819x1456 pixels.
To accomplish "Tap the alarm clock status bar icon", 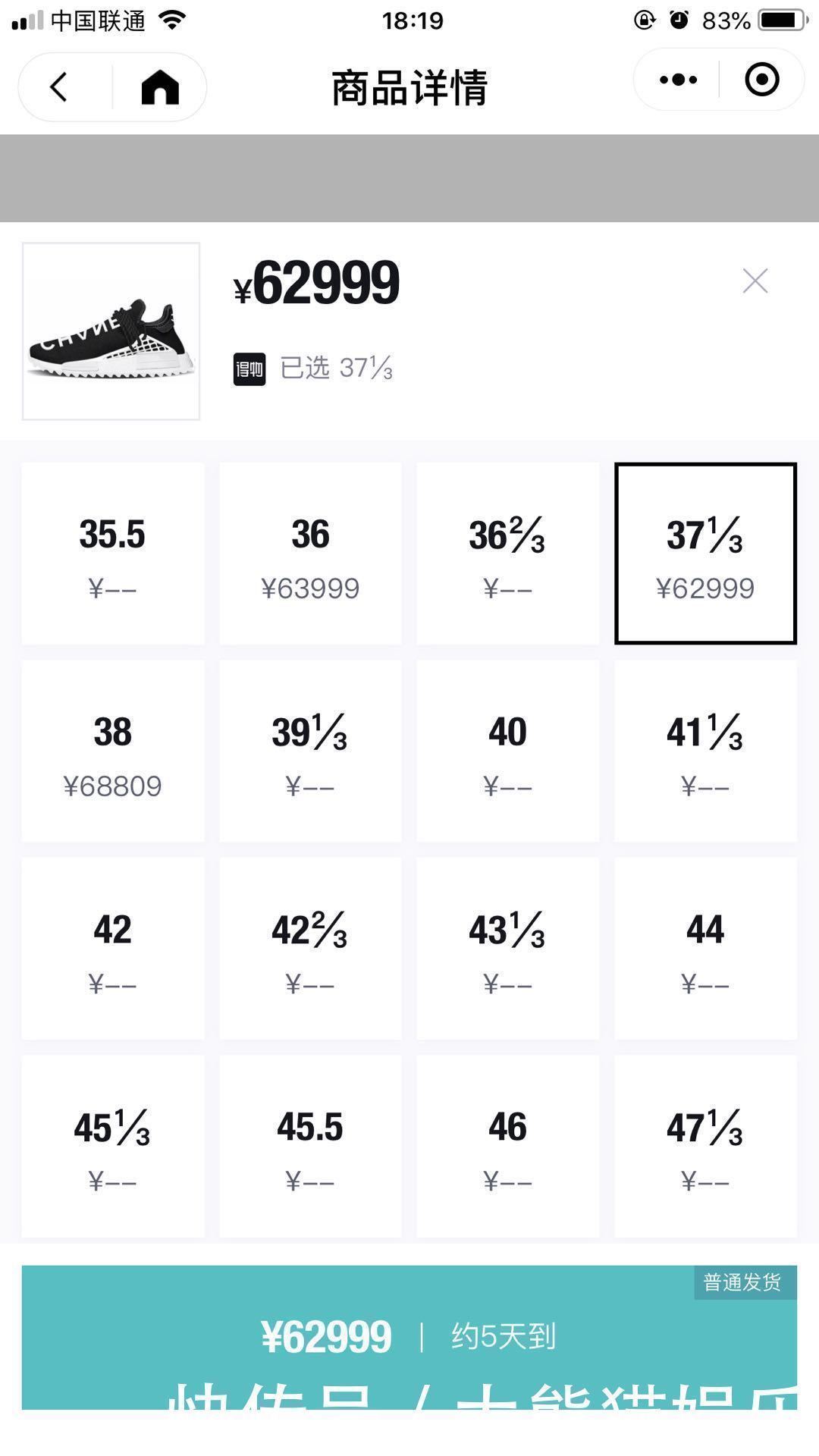I will click(x=676, y=20).
